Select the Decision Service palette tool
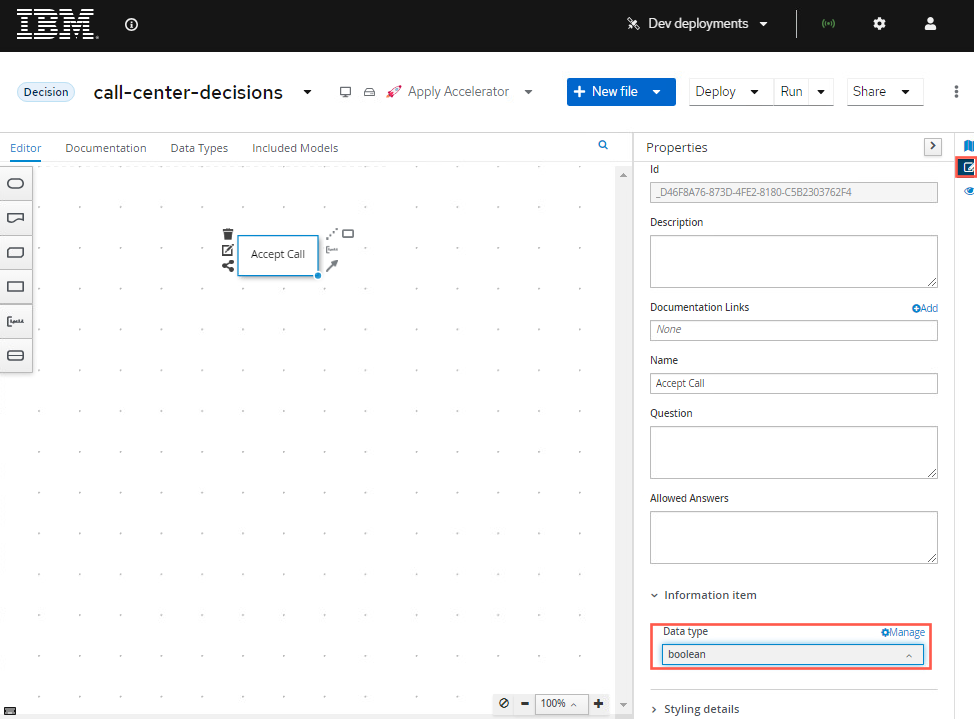The image size is (977, 719). (x=16, y=355)
